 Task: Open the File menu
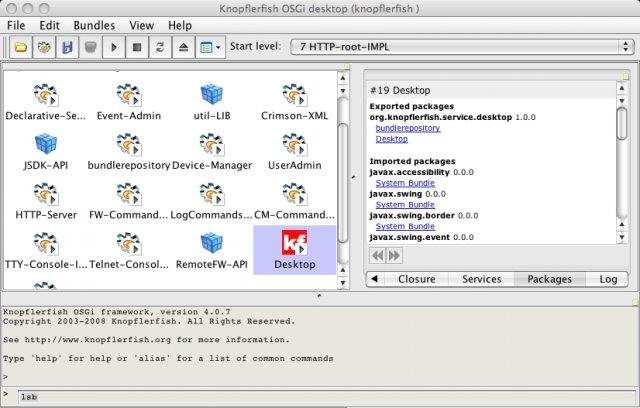tap(16, 25)
